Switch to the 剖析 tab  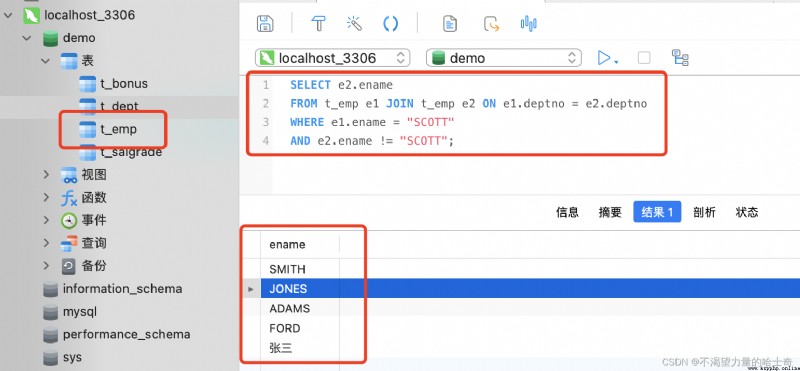704,212
